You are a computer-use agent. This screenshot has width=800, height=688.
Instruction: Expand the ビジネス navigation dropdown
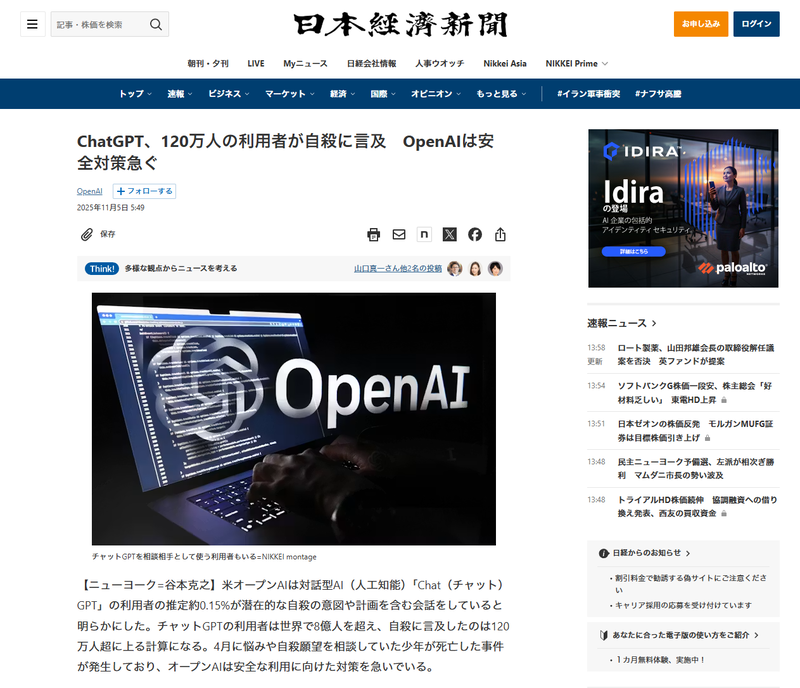tap(229, 94)
